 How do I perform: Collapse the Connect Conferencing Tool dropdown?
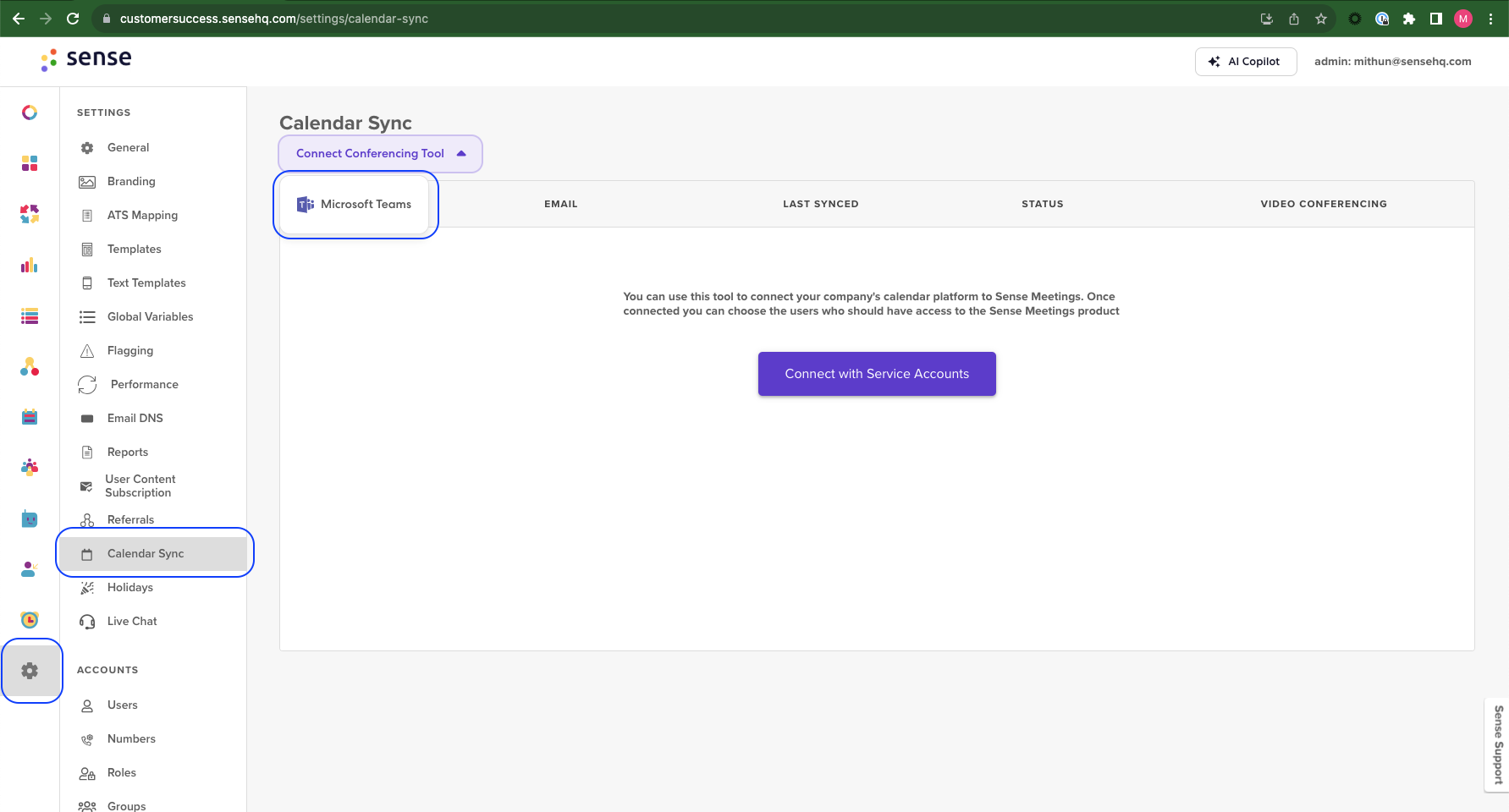click(x=380, y=153)
